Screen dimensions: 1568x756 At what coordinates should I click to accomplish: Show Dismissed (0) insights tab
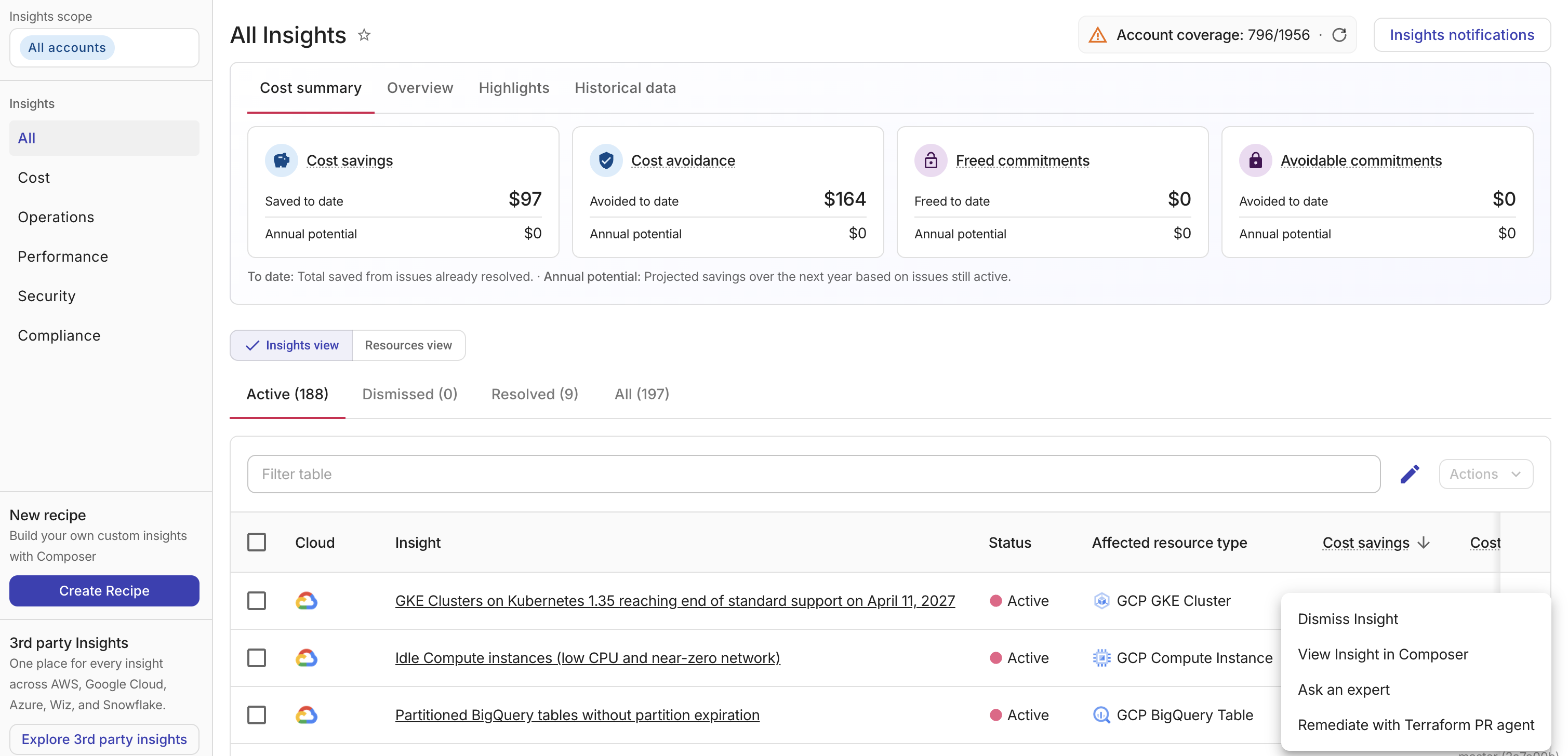(x=409, y=394)
